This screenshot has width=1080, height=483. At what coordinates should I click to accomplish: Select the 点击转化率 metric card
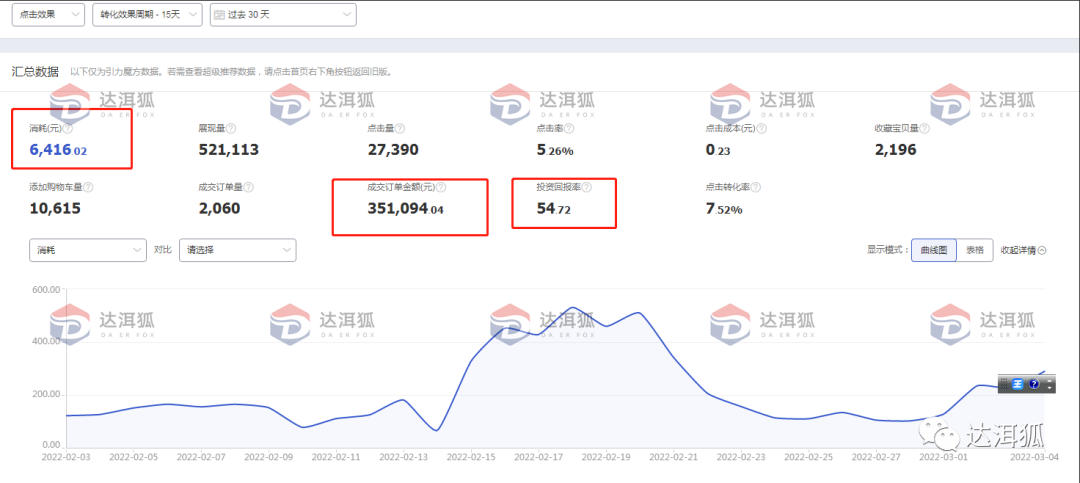click(733, 198)
